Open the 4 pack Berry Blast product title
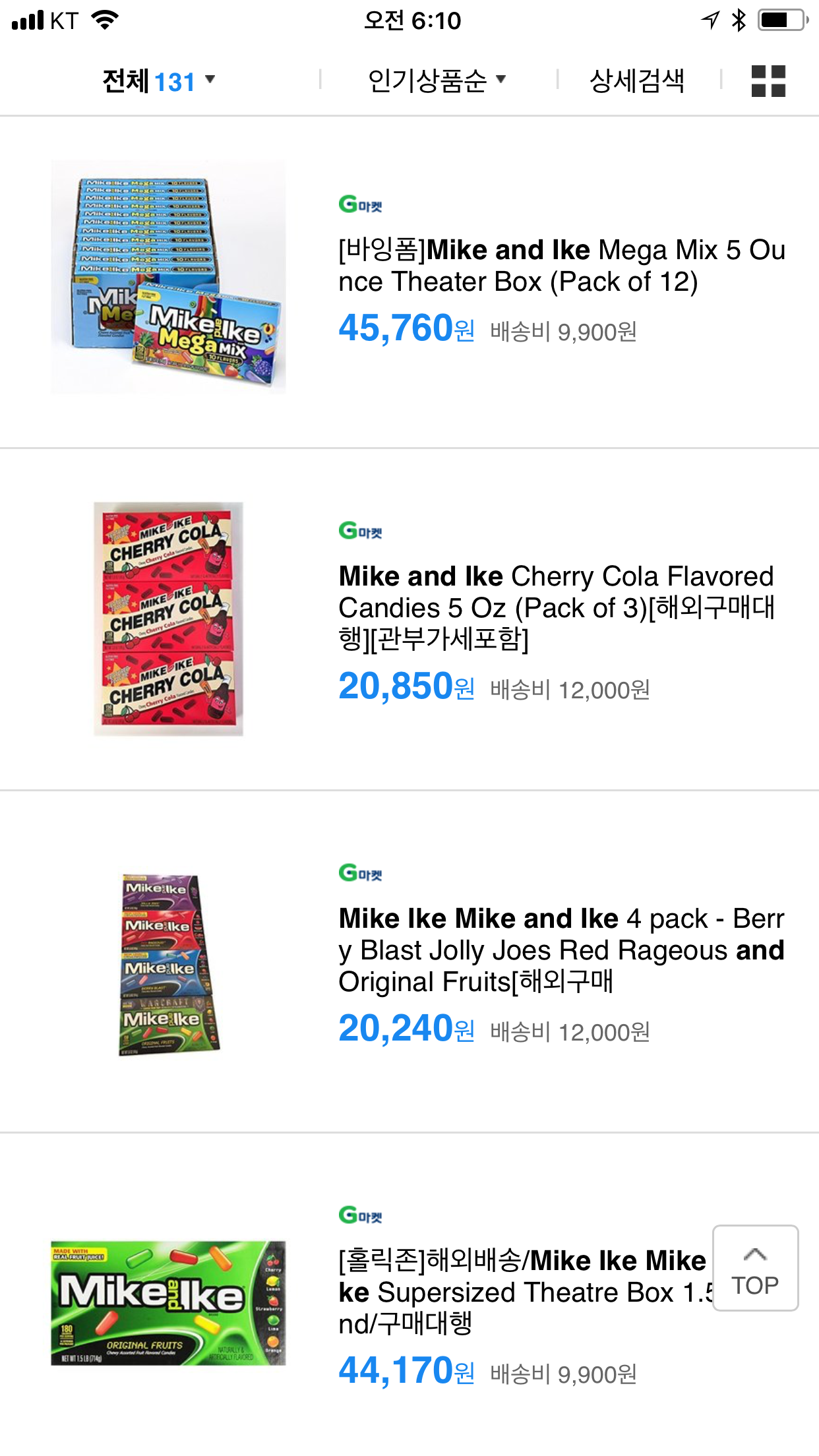819x1456 pixels. tap(561, 950)
